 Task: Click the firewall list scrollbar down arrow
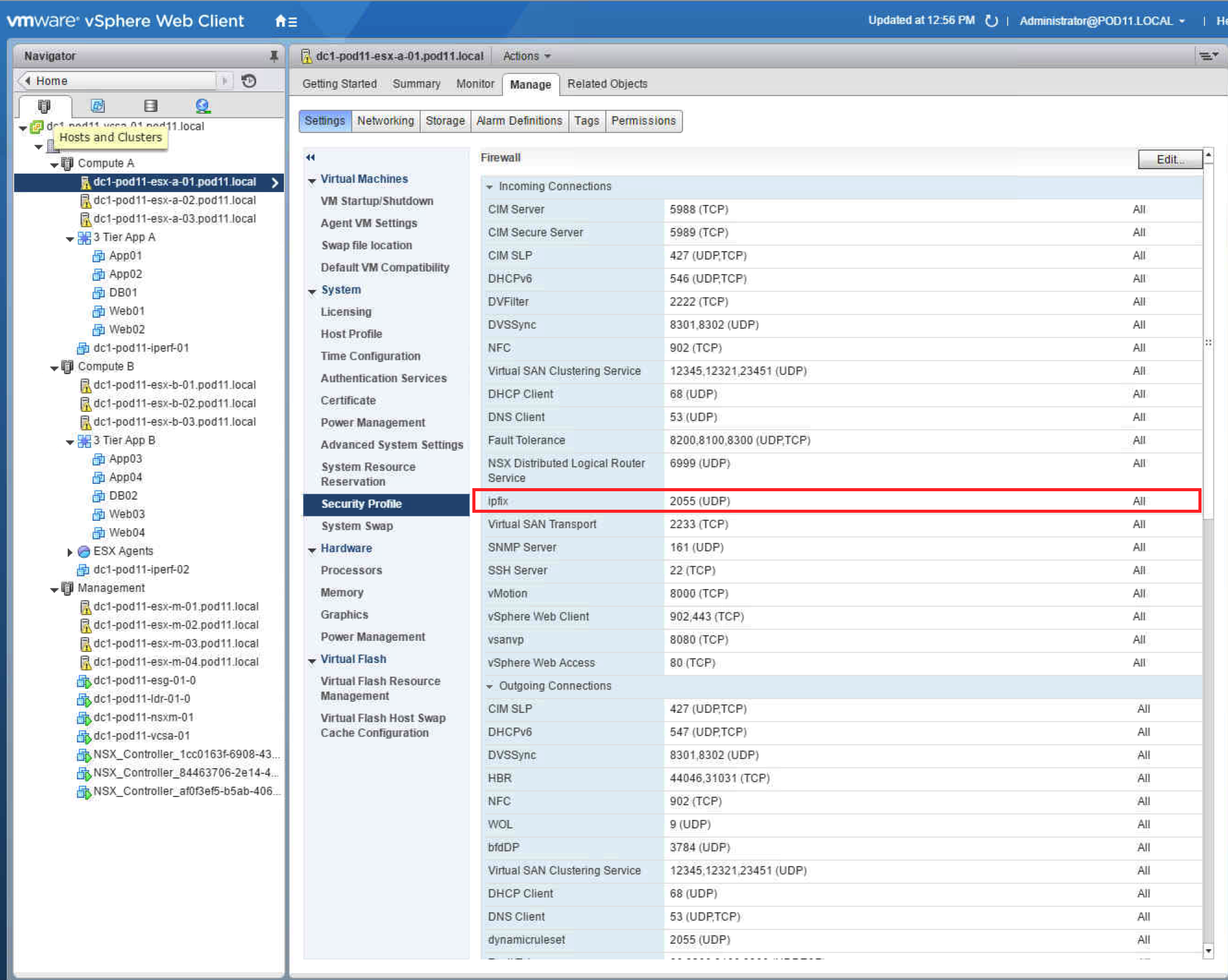[1208, 951]
